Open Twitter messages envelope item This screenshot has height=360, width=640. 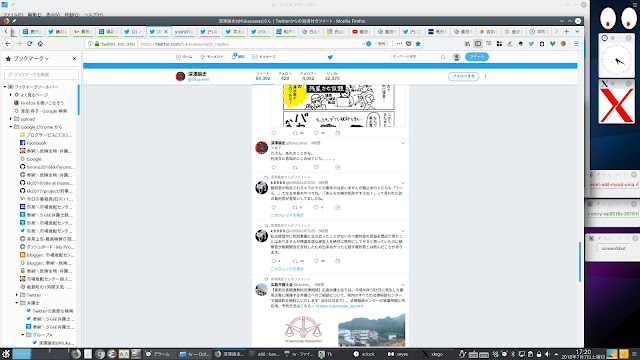click(264, 57)
